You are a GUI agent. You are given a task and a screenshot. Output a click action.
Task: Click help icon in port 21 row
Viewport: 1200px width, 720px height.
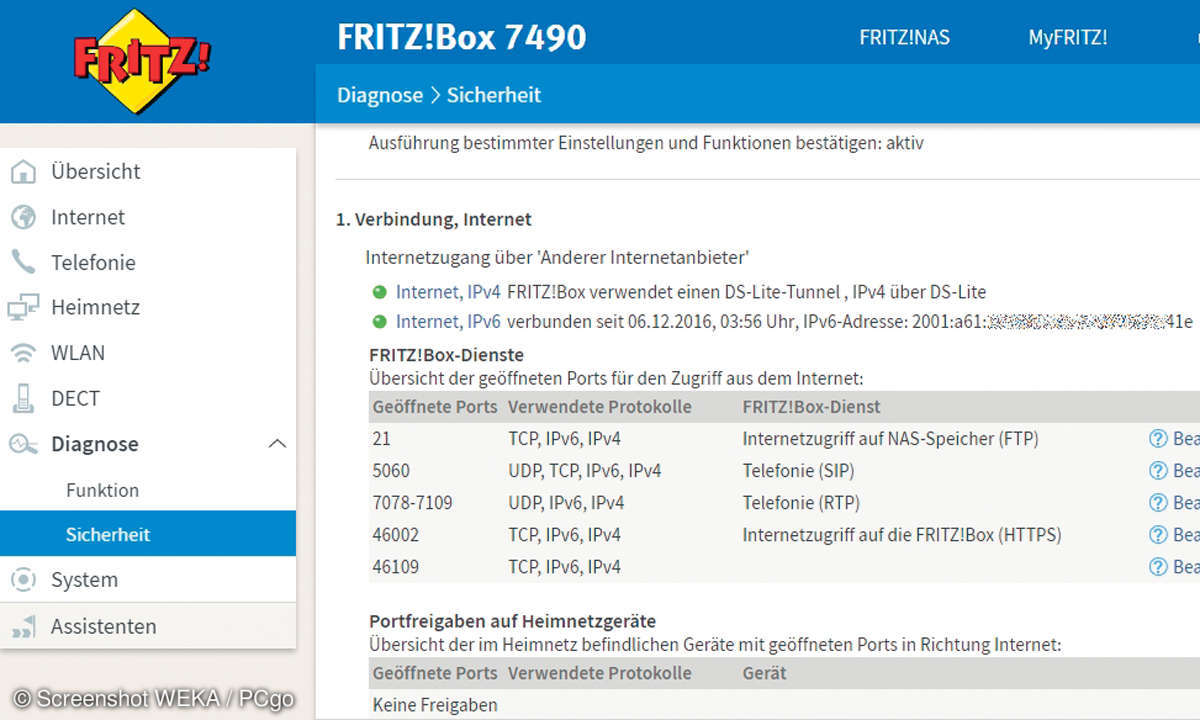click(1158, 439)
